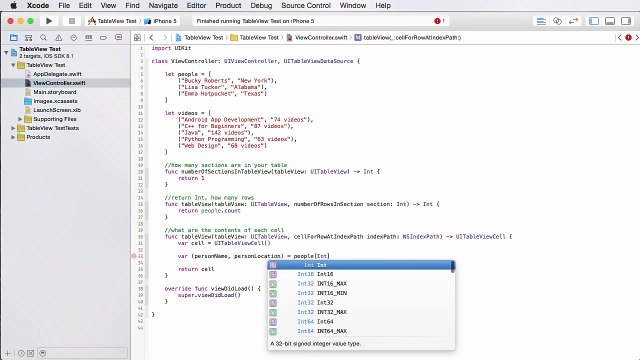Show source-controlled files filter
Viewport: 640px width, 360px height.
click(x=31, y=353)
